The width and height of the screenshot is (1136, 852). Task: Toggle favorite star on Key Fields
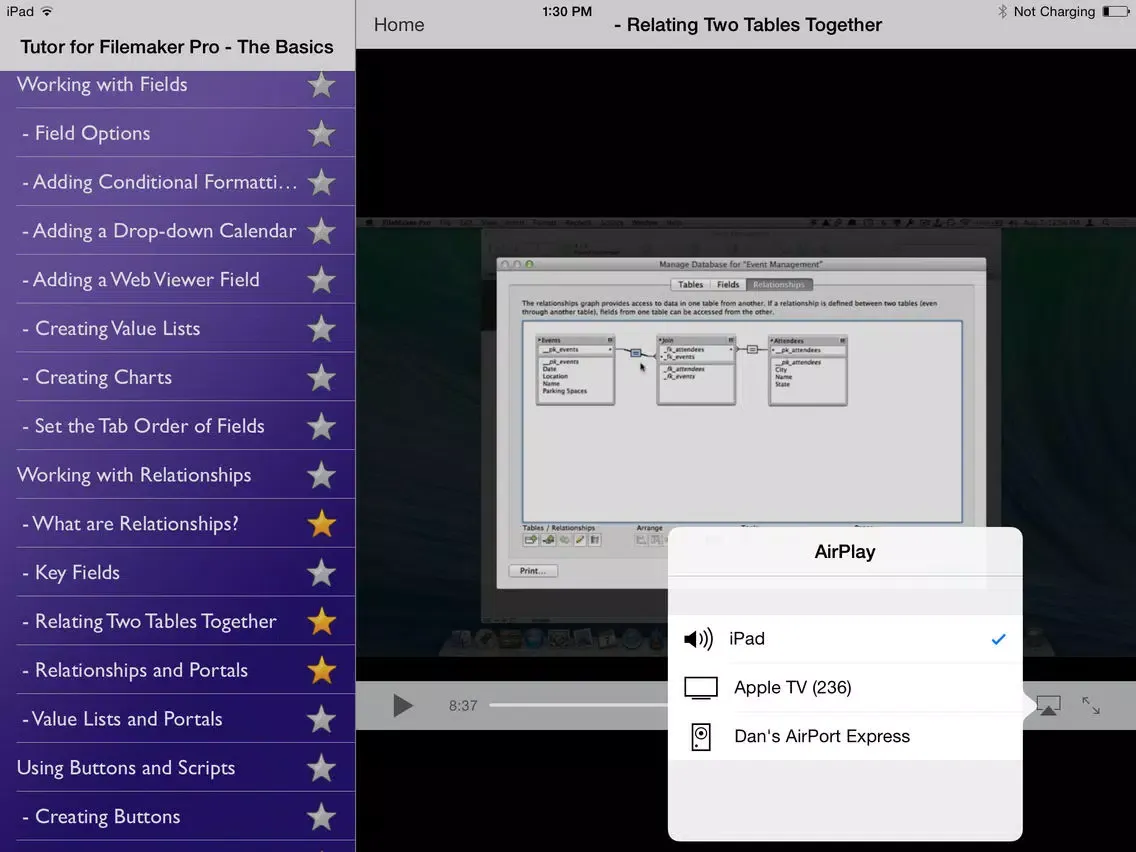[321, 573]
